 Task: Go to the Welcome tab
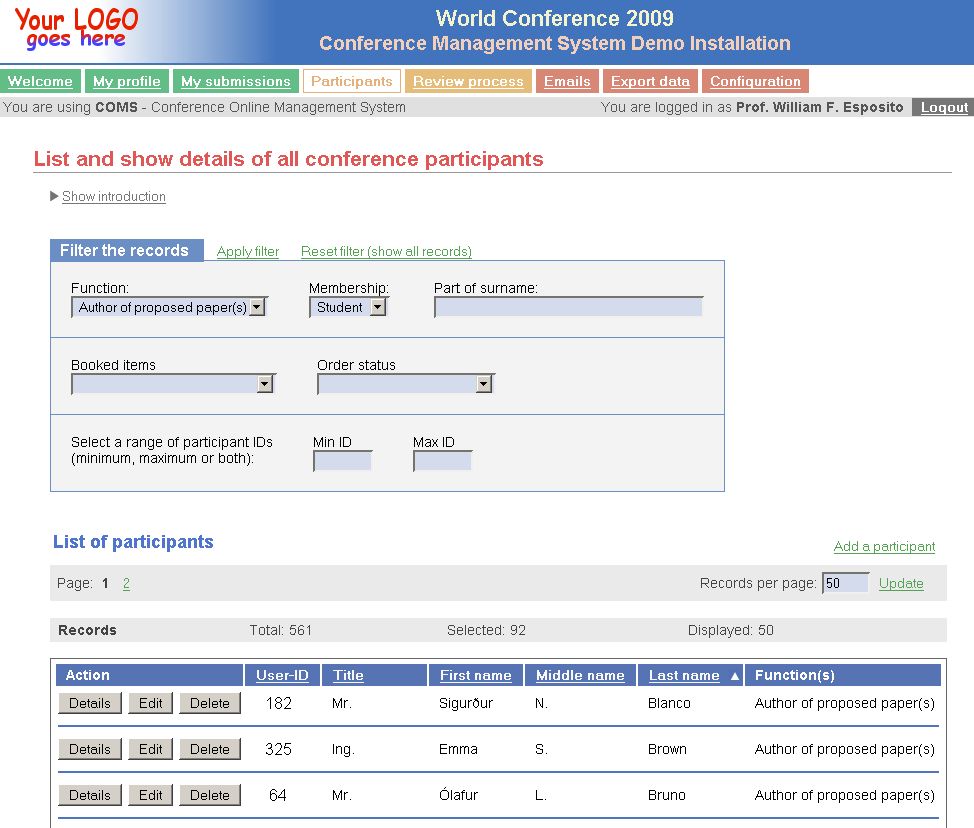[40, 81]
